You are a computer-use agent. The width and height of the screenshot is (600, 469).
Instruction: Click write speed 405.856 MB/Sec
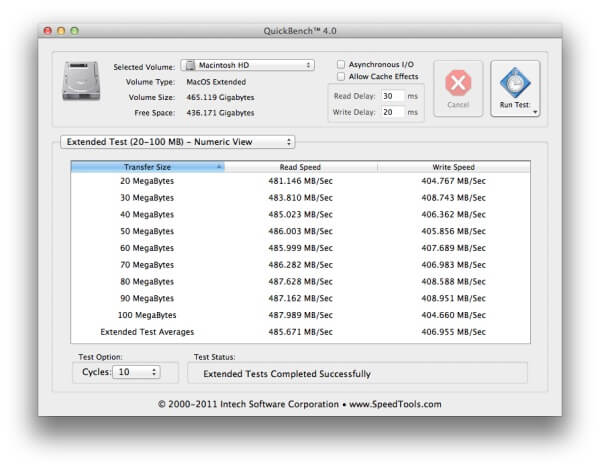453,231
